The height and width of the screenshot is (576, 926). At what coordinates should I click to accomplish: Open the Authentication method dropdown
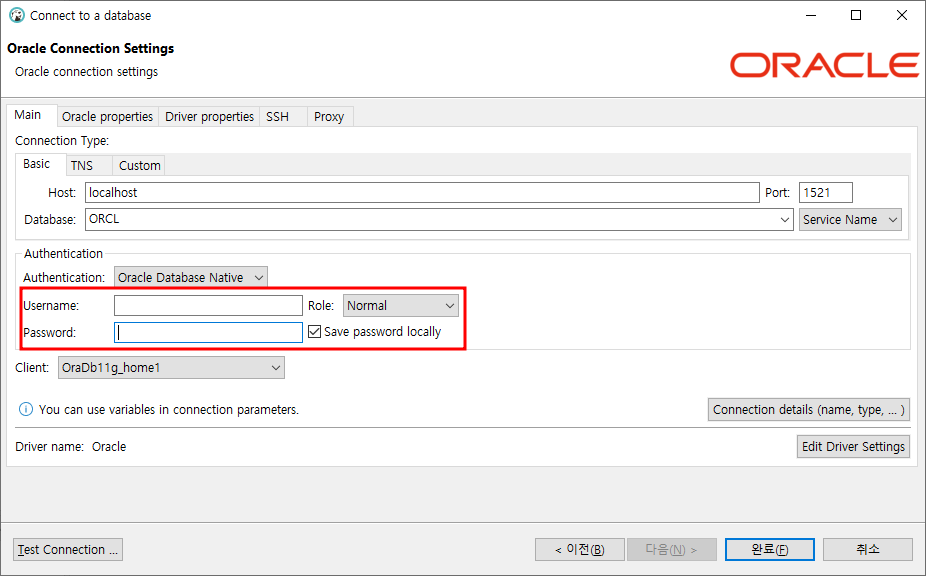[191, 277]
